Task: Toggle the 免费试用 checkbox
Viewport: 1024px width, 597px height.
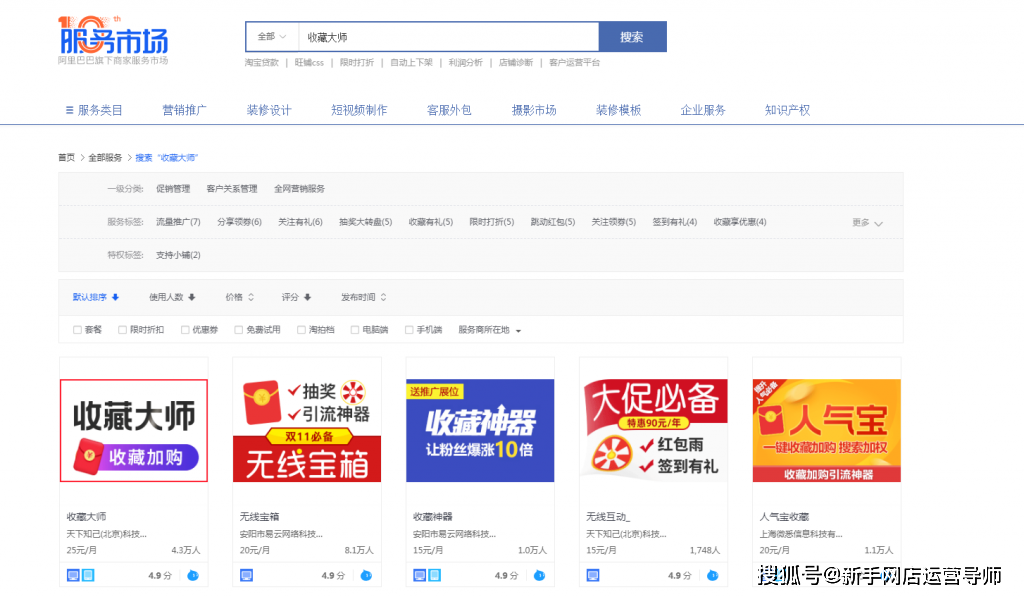Action: pos(238,330)
